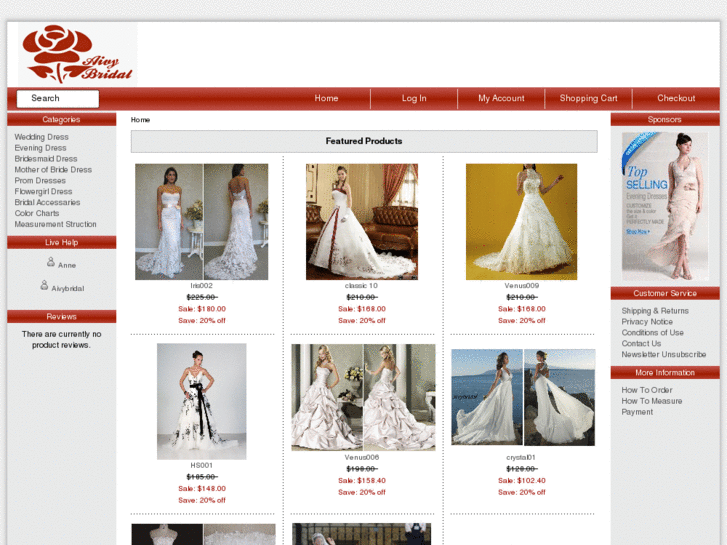The image size is (727, 545).
Task: Open the How To Measure link
Action: (652, 401)
